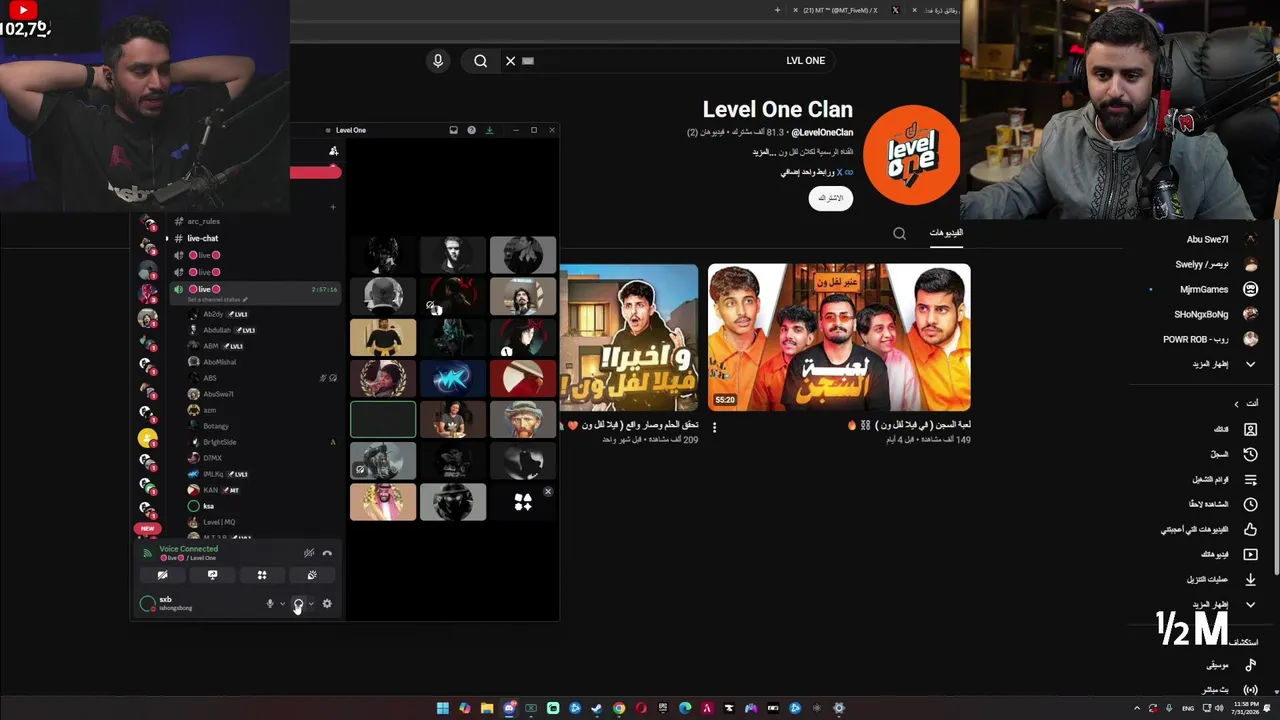The image size is (1280, 720).
Task: Open options menu for the prison game video
Action: (714, 427)
